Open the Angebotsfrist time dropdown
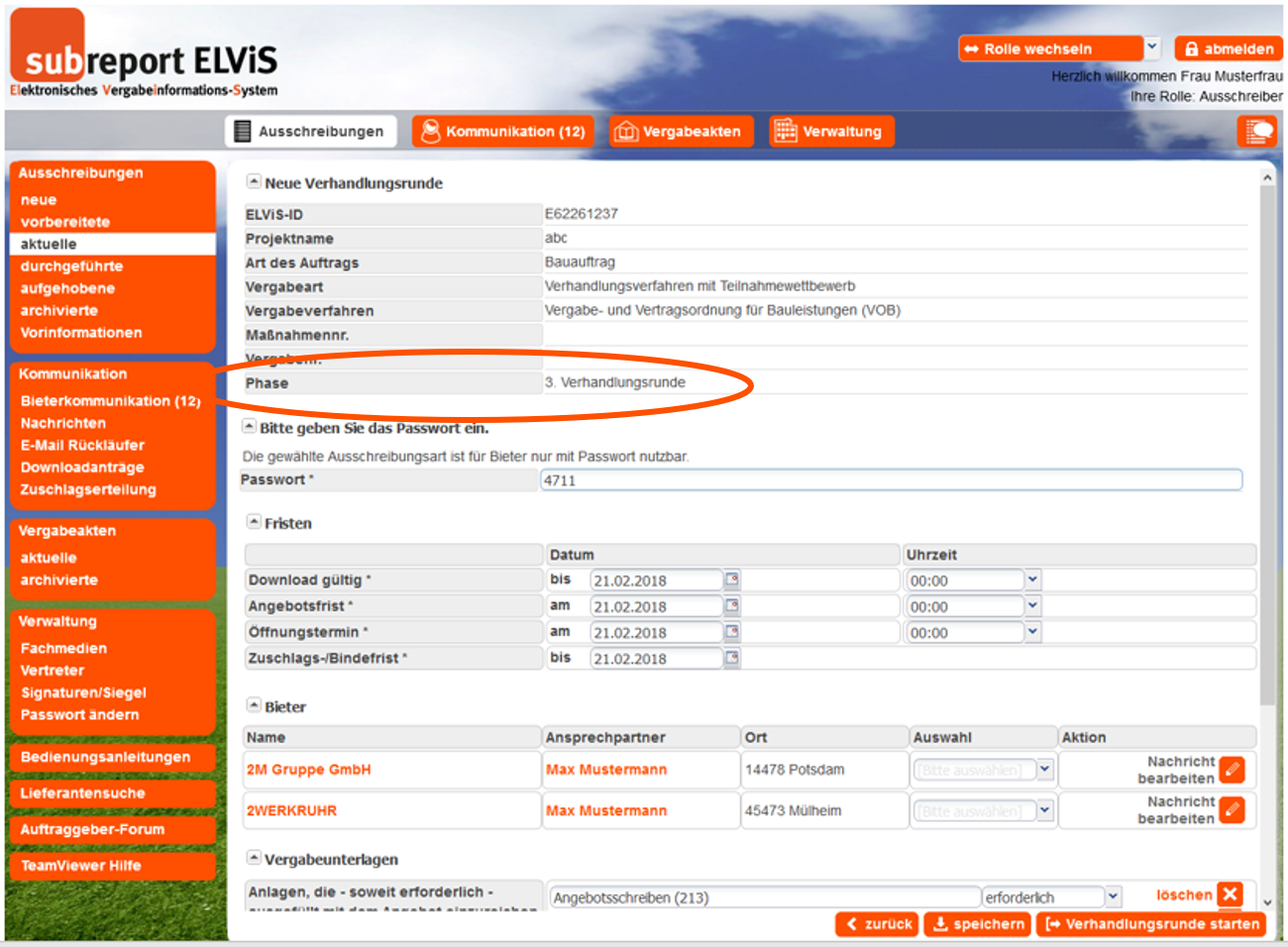This screenshot has height=947, width=1288. [1032, 605]
